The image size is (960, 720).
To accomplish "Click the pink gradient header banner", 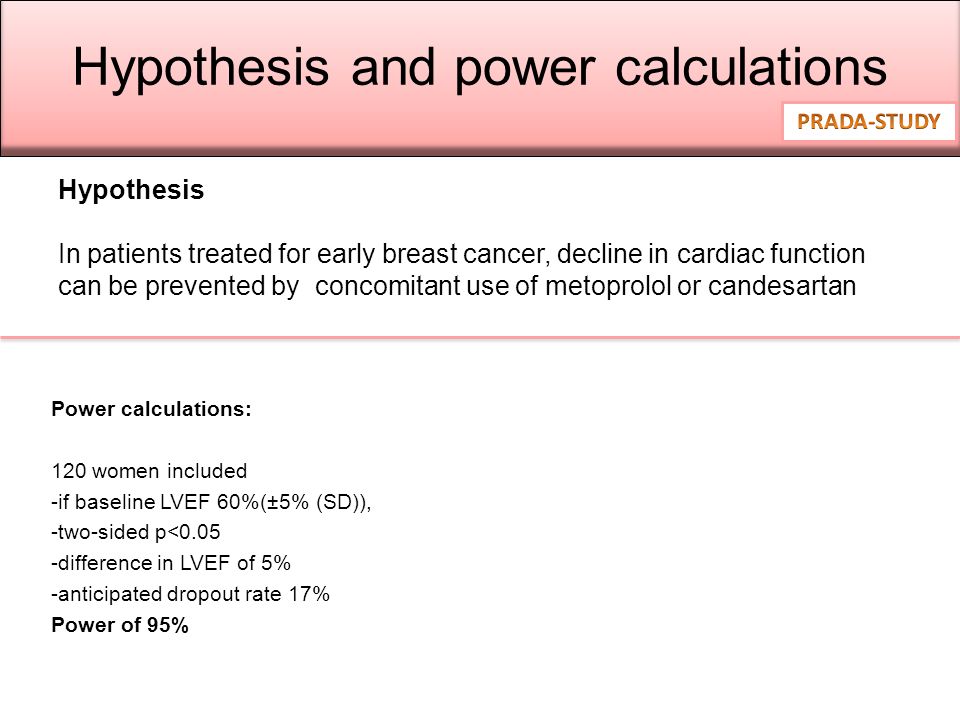I will tap(480, 78).
